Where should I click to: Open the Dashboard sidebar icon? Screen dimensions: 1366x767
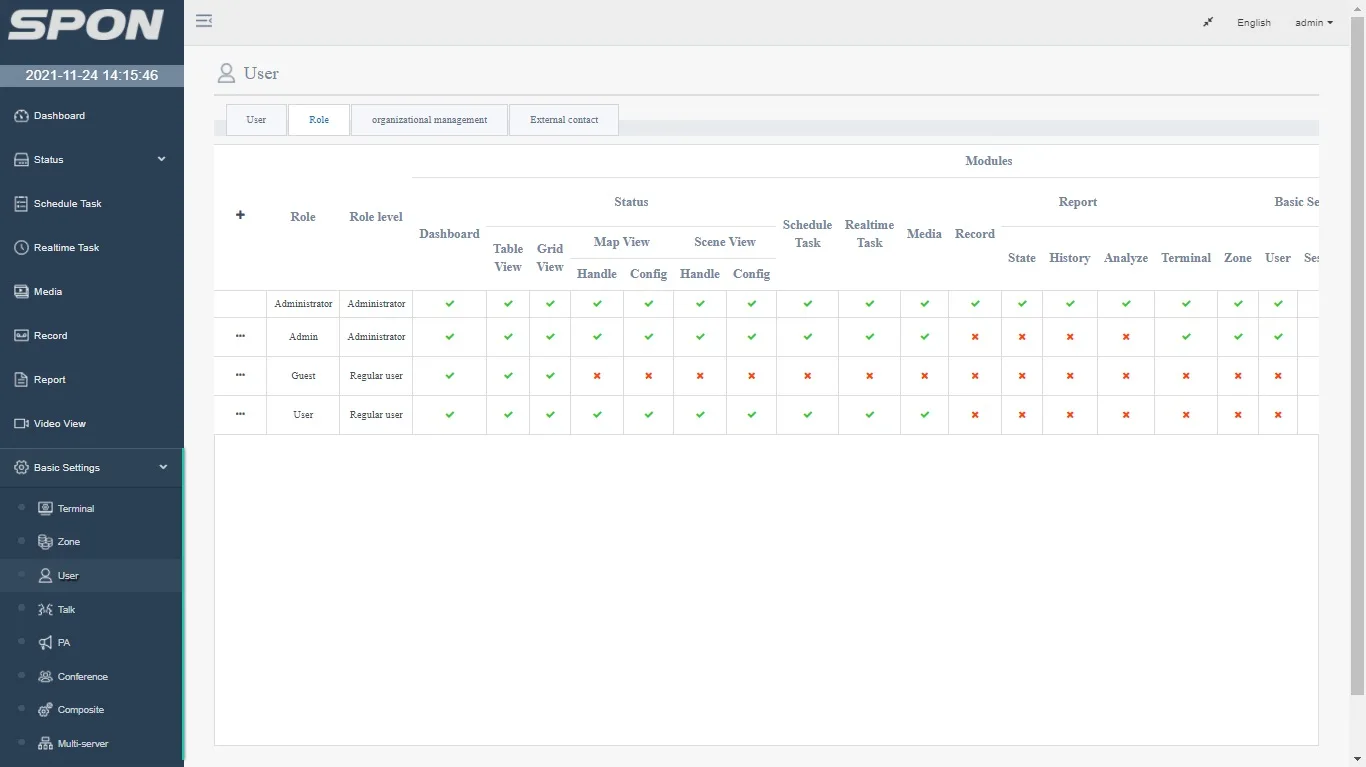point(21,116)
